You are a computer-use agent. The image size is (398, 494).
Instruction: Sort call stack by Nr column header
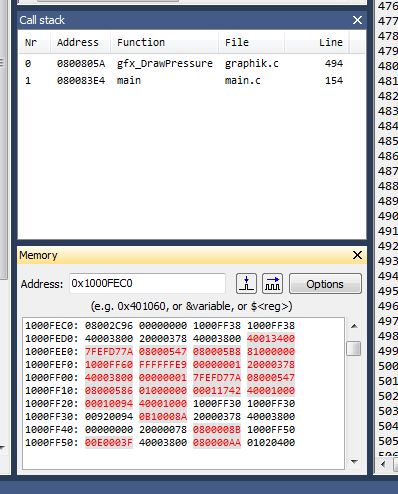pos(31,42)
